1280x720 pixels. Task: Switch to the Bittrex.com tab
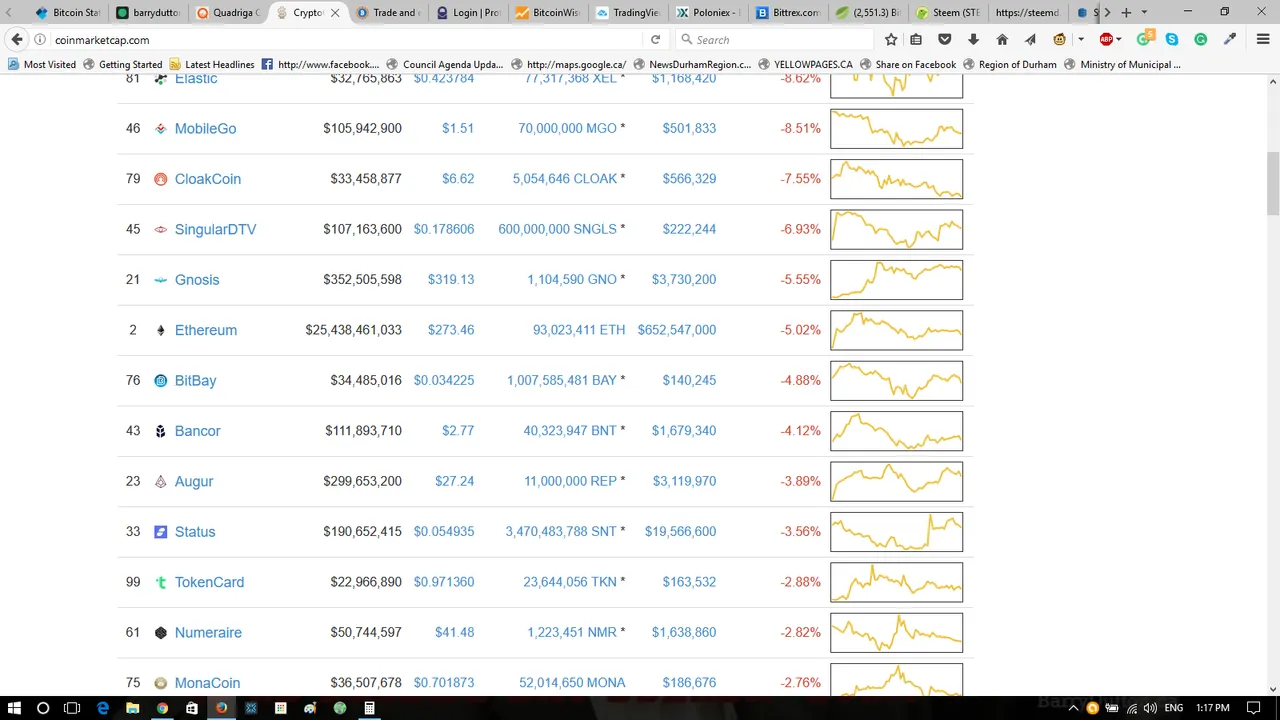[x=788, y=13]
